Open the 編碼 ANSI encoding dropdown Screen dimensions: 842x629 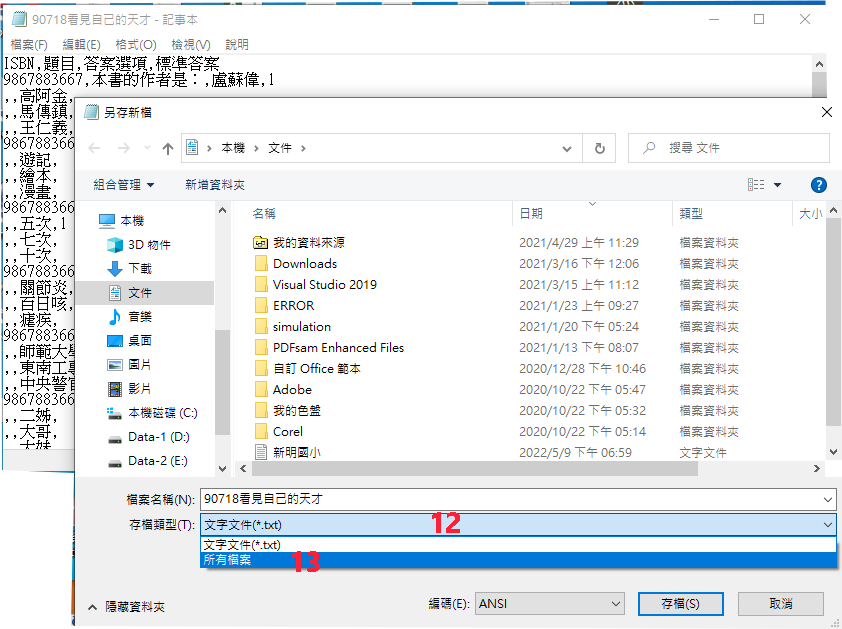549,604
